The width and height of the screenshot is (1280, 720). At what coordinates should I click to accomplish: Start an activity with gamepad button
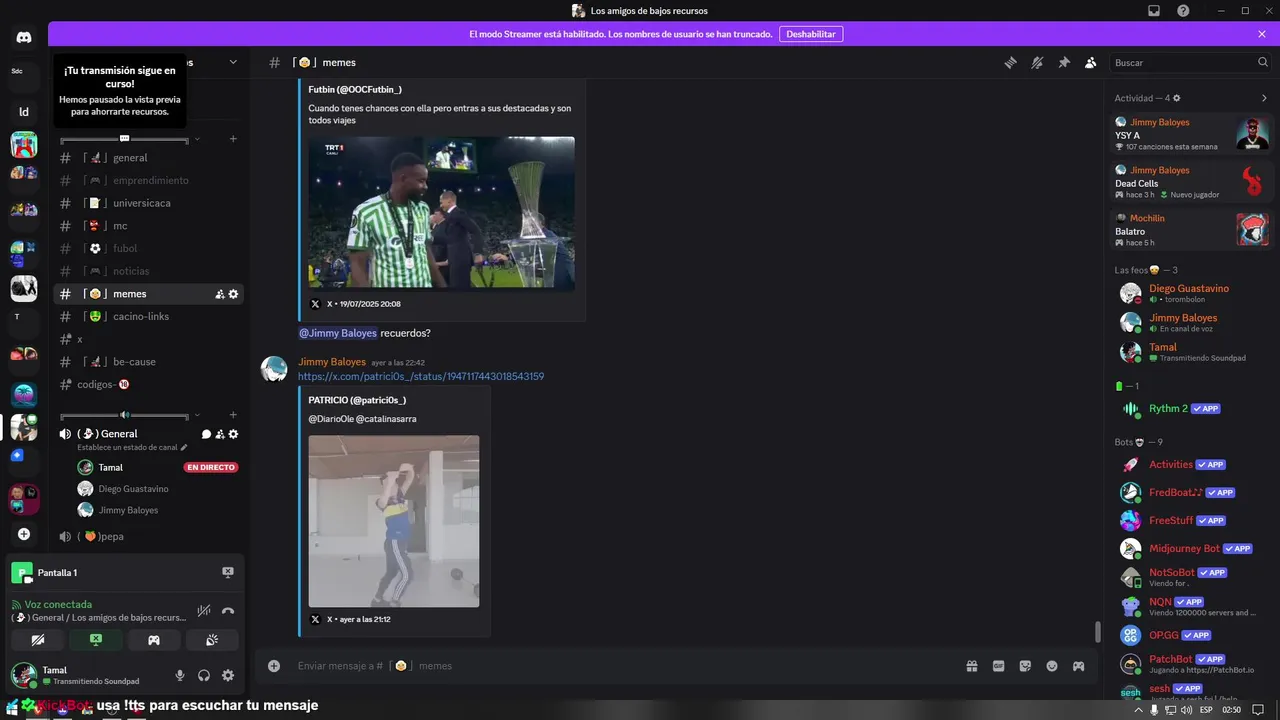[154, 640]
